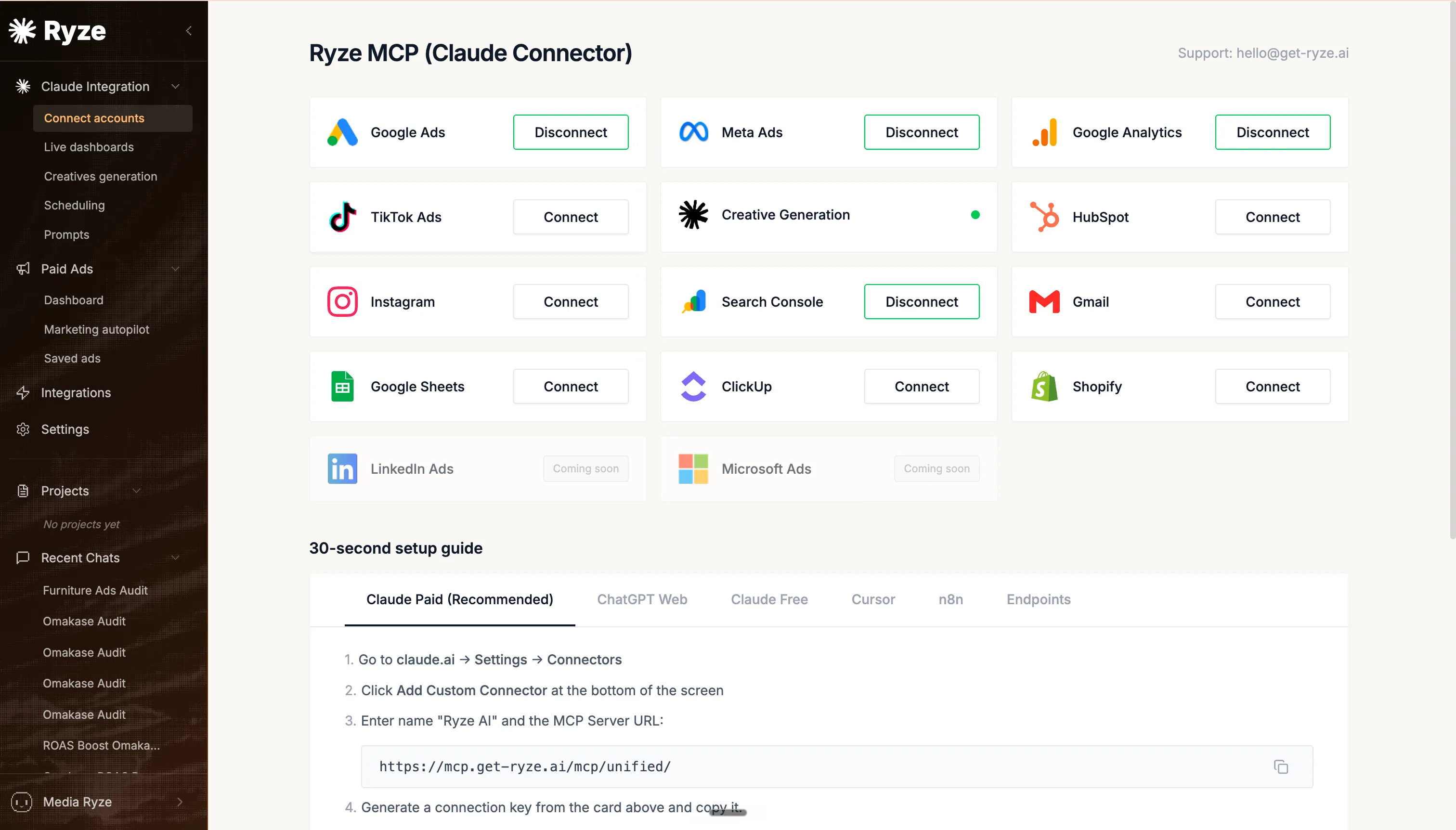Connect the Gmail account
This screenshot has width=1456, height=830.
coord(1273,301)
